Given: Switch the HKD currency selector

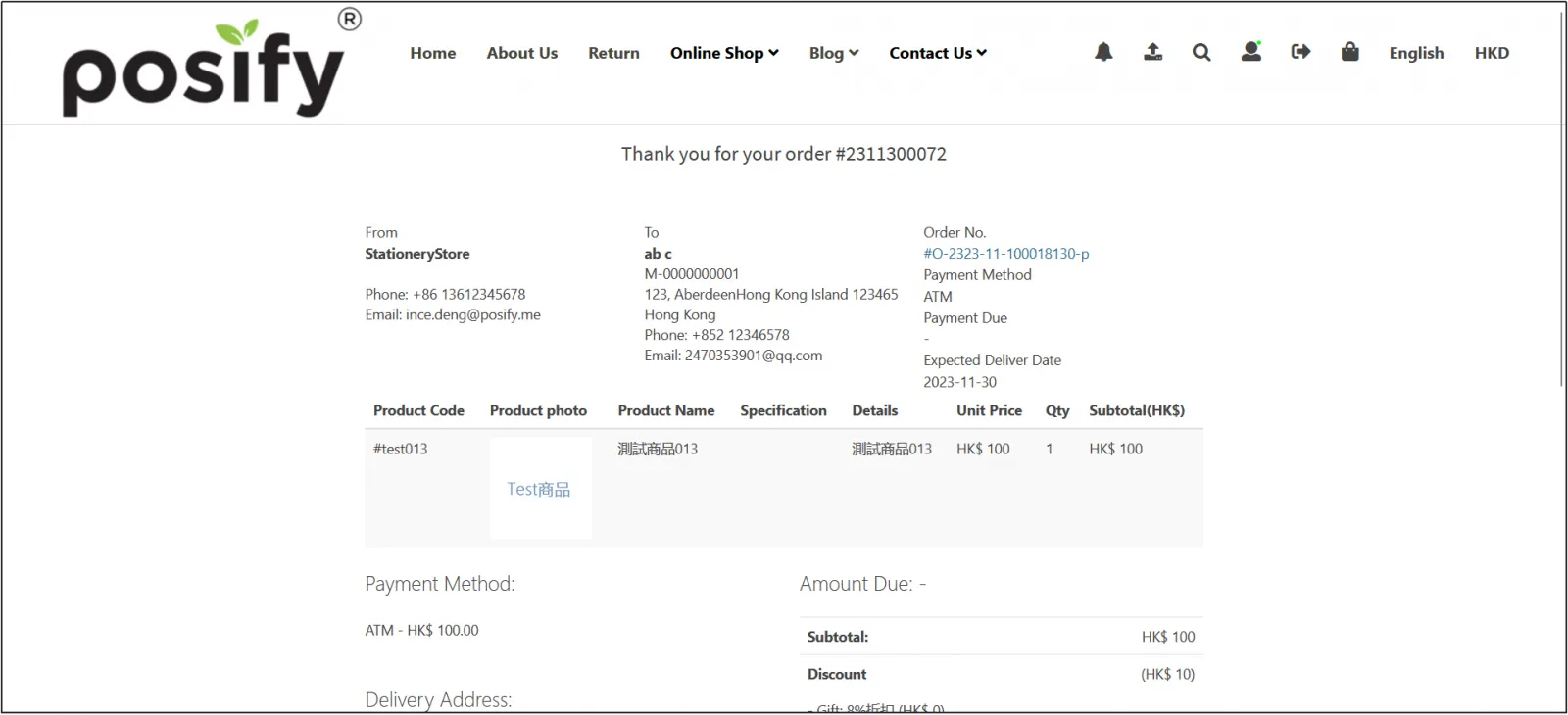Looking at the screenshot, I should pyautogui.click(x=1492, y=53).
